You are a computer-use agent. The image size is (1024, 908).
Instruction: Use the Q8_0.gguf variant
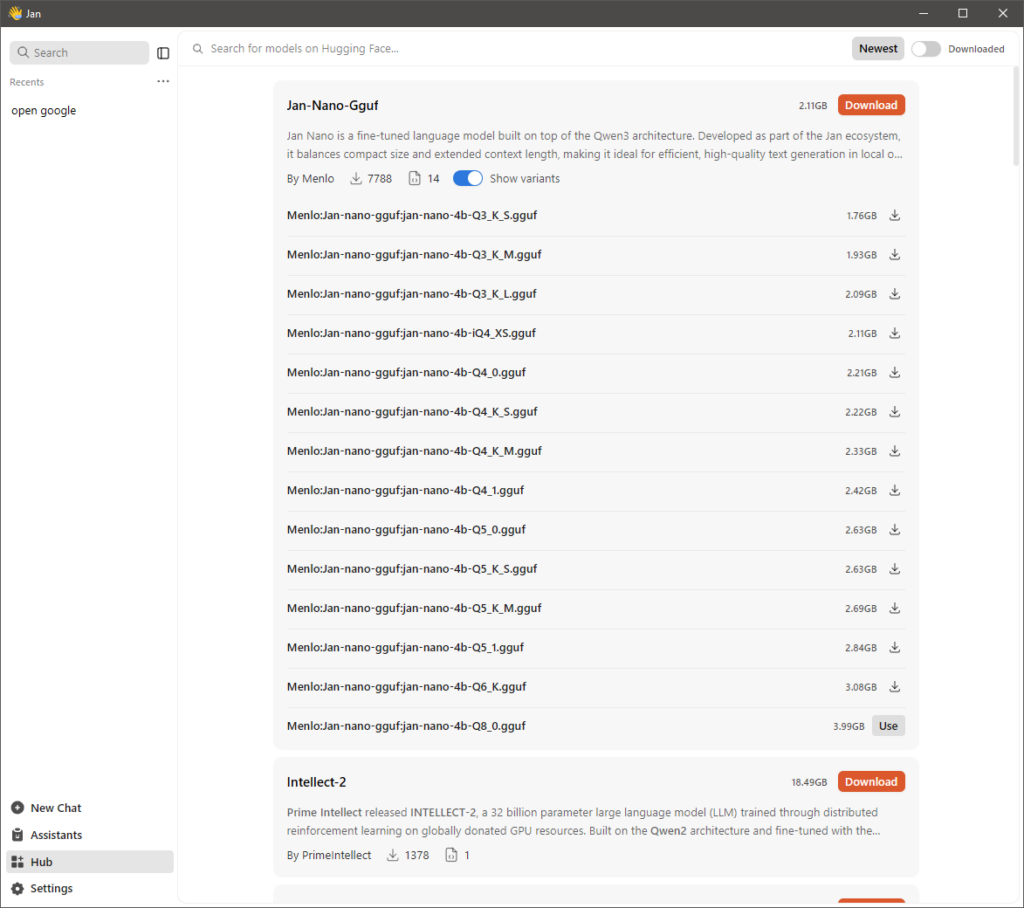pos(888,726)
